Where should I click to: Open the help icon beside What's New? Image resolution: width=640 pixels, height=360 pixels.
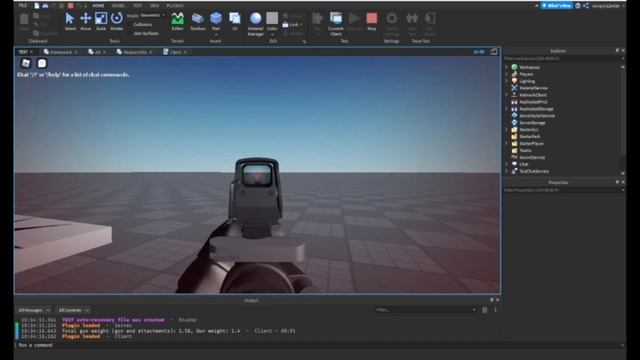coord(578,6)
